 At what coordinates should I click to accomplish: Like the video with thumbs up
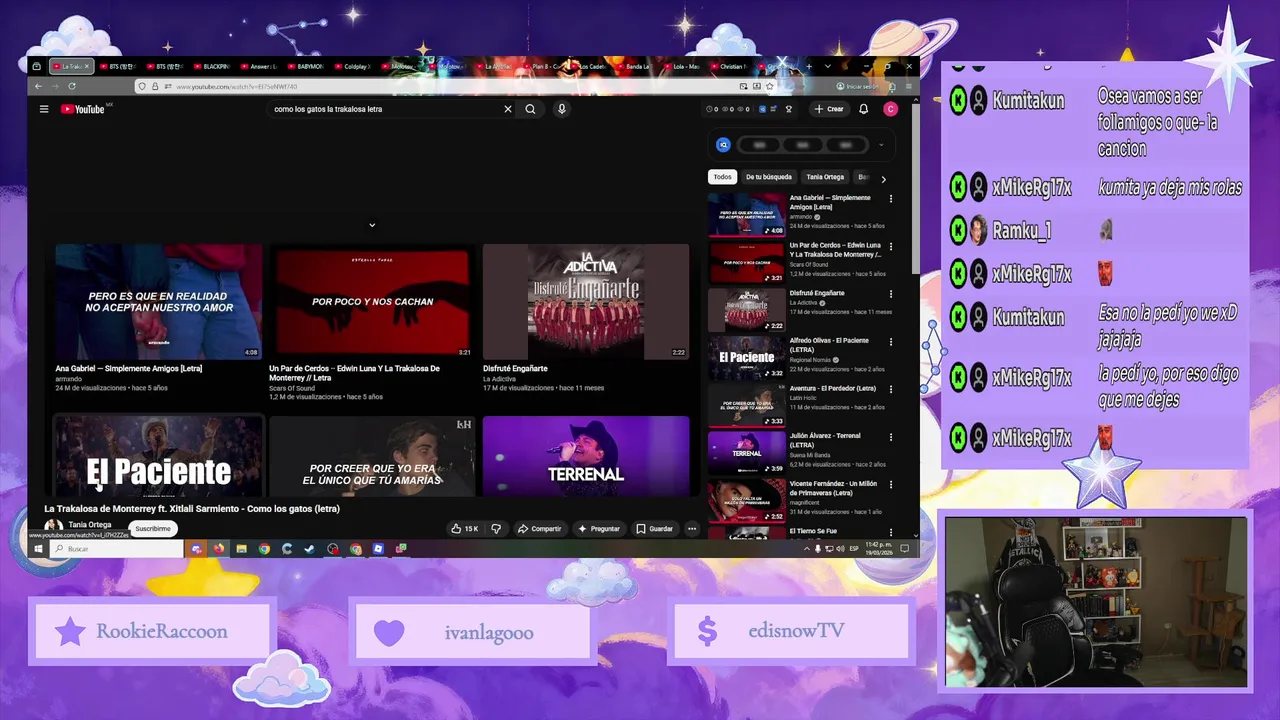pyautogui.click(x=464, y=529)
